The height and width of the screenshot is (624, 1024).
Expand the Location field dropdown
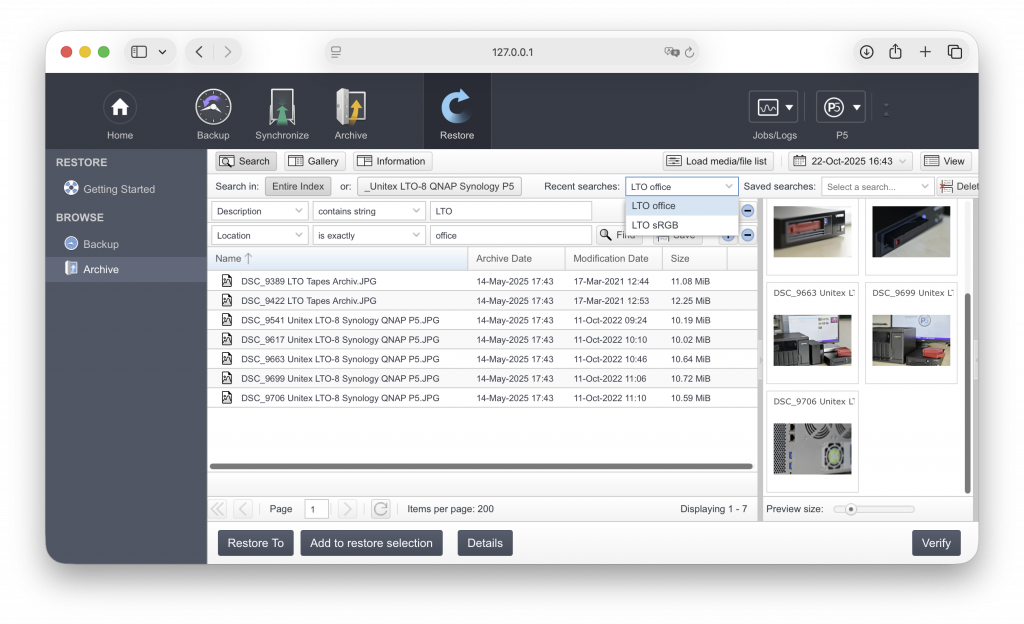point(259,236)
